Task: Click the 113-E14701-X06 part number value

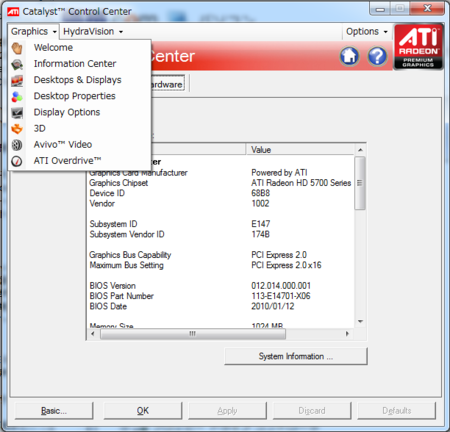Action: coord(281,296)
